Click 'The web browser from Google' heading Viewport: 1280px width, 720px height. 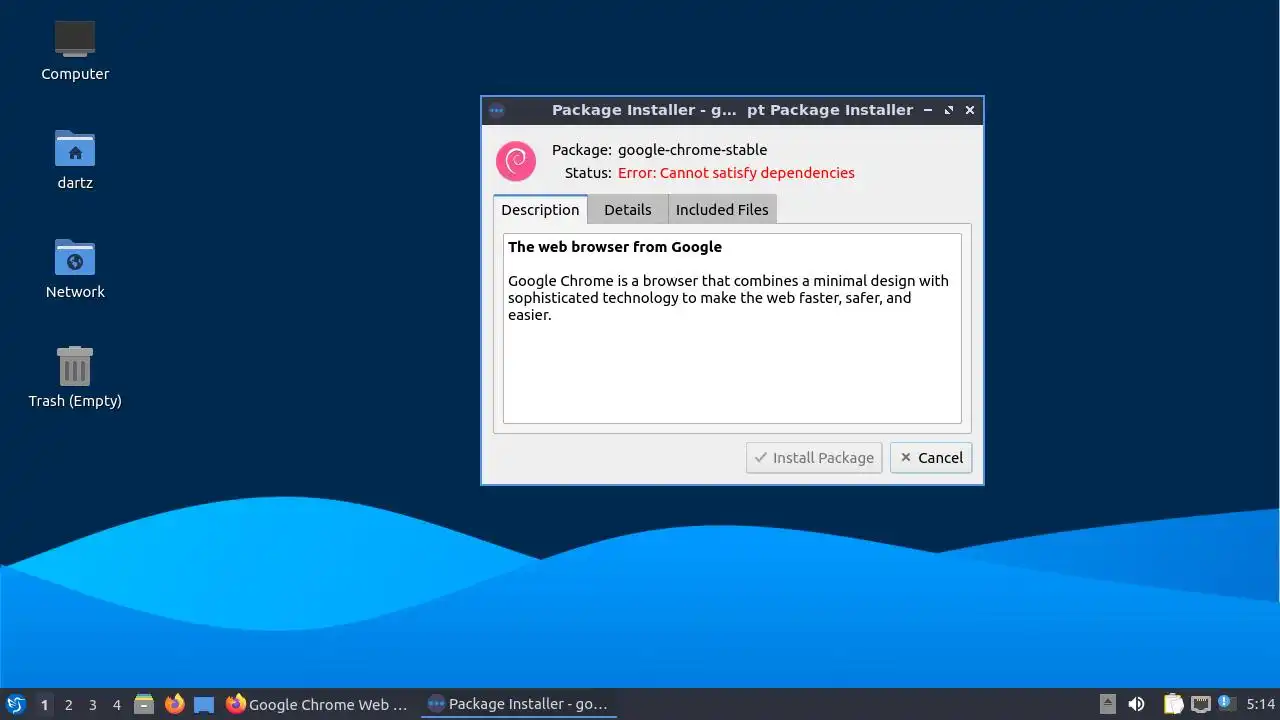point(615,247)
